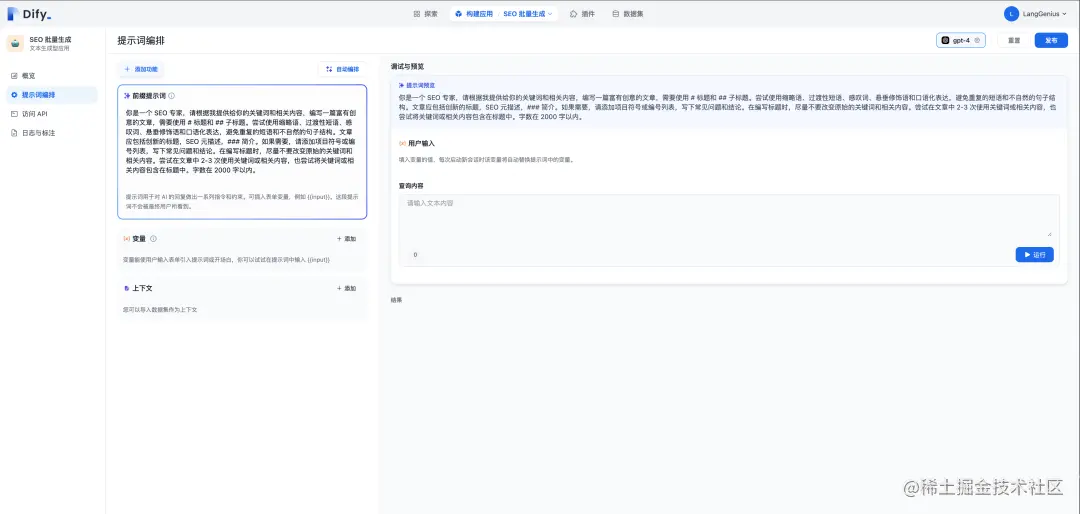Click 添加 in the 变量 section
The width and height of the screenshot is (1080, 514).
pos(346,238)
